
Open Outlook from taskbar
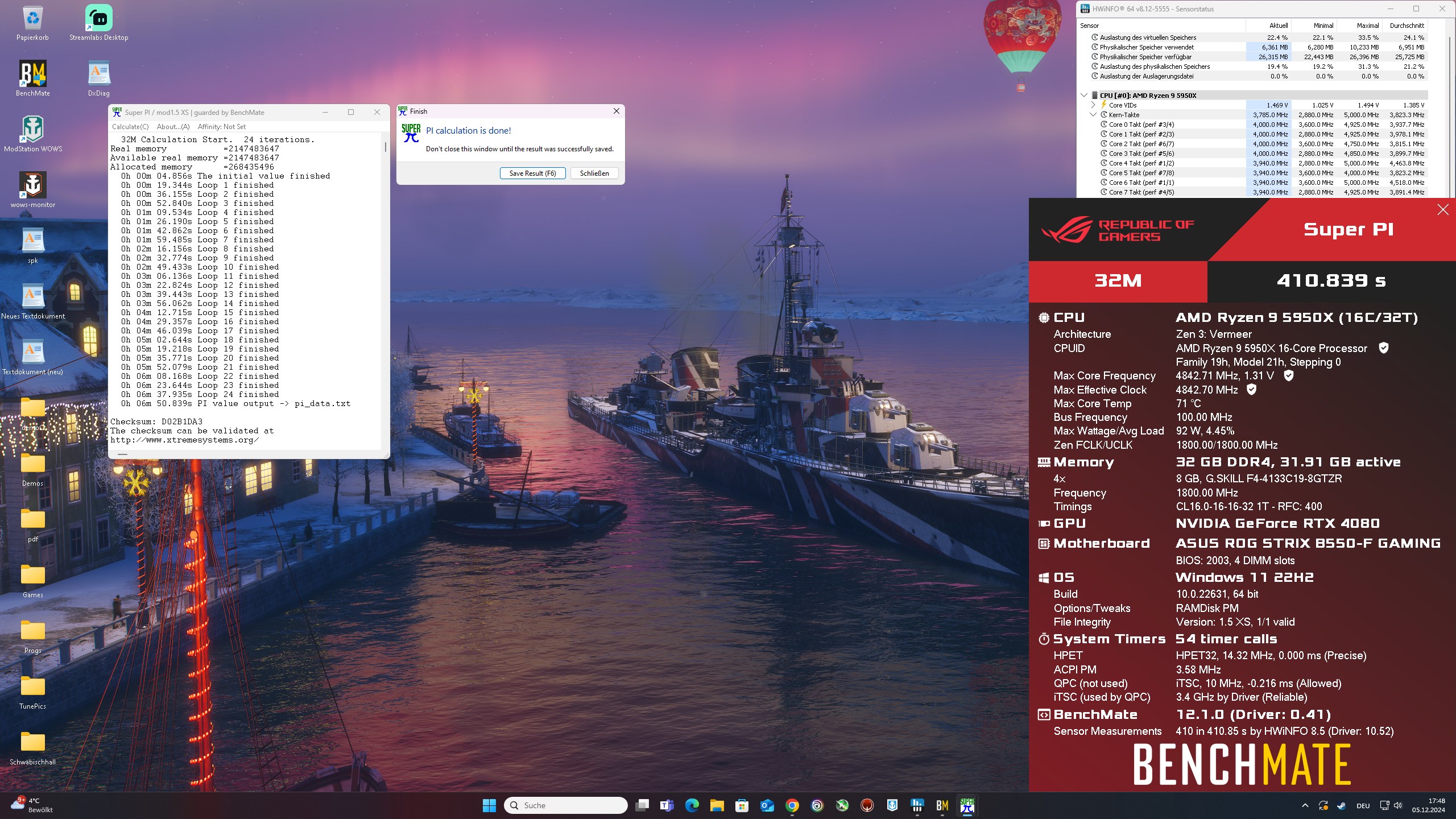[x=767, y=805]
